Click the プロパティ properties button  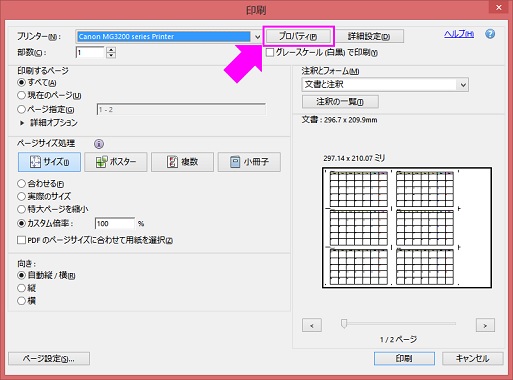298,36
